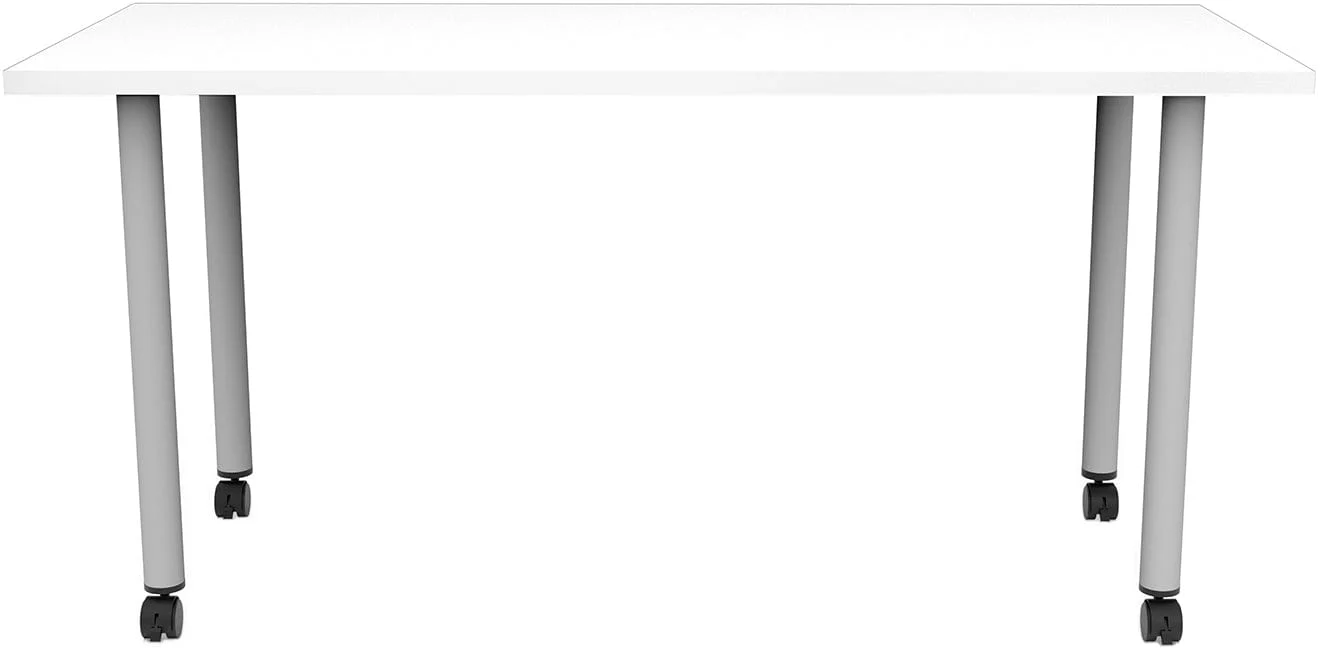The width and height of the screenshot is (1320, 648).
Task: Select the front-left gray table leg
Action: 150,340
